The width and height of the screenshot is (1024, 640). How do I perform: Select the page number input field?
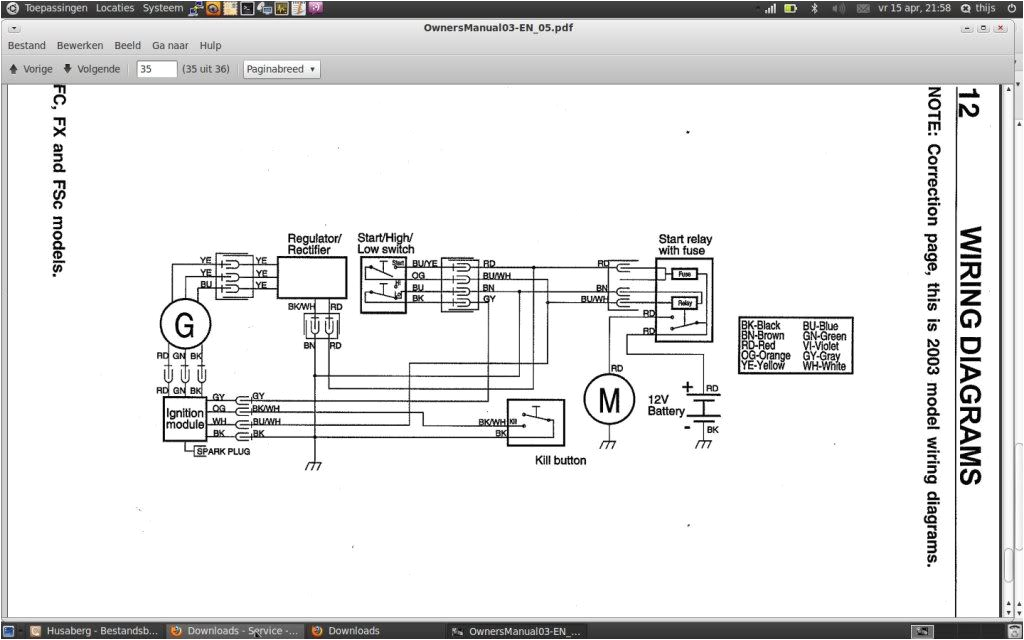(155, 69)
